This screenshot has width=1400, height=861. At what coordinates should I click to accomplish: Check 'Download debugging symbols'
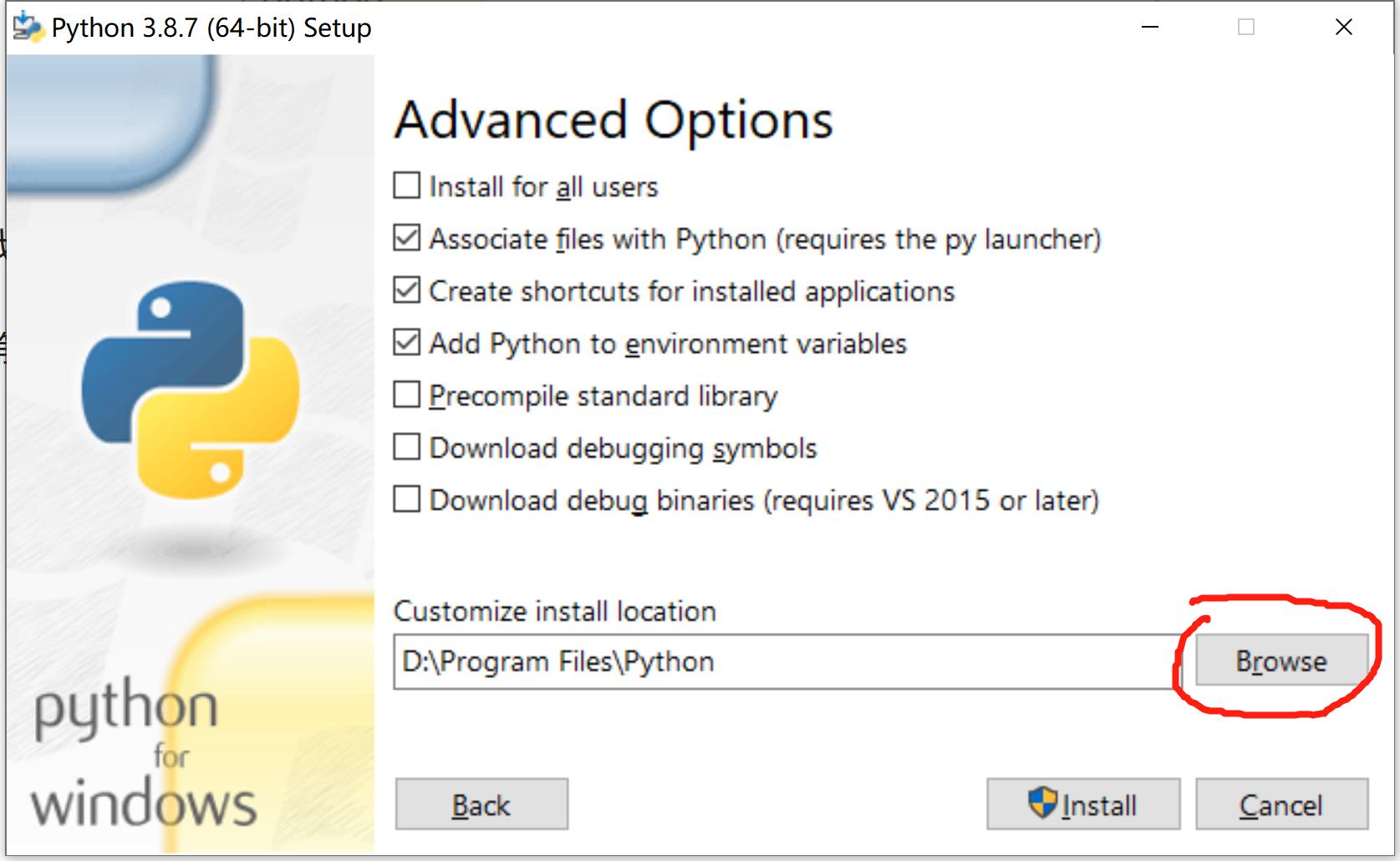407,447
